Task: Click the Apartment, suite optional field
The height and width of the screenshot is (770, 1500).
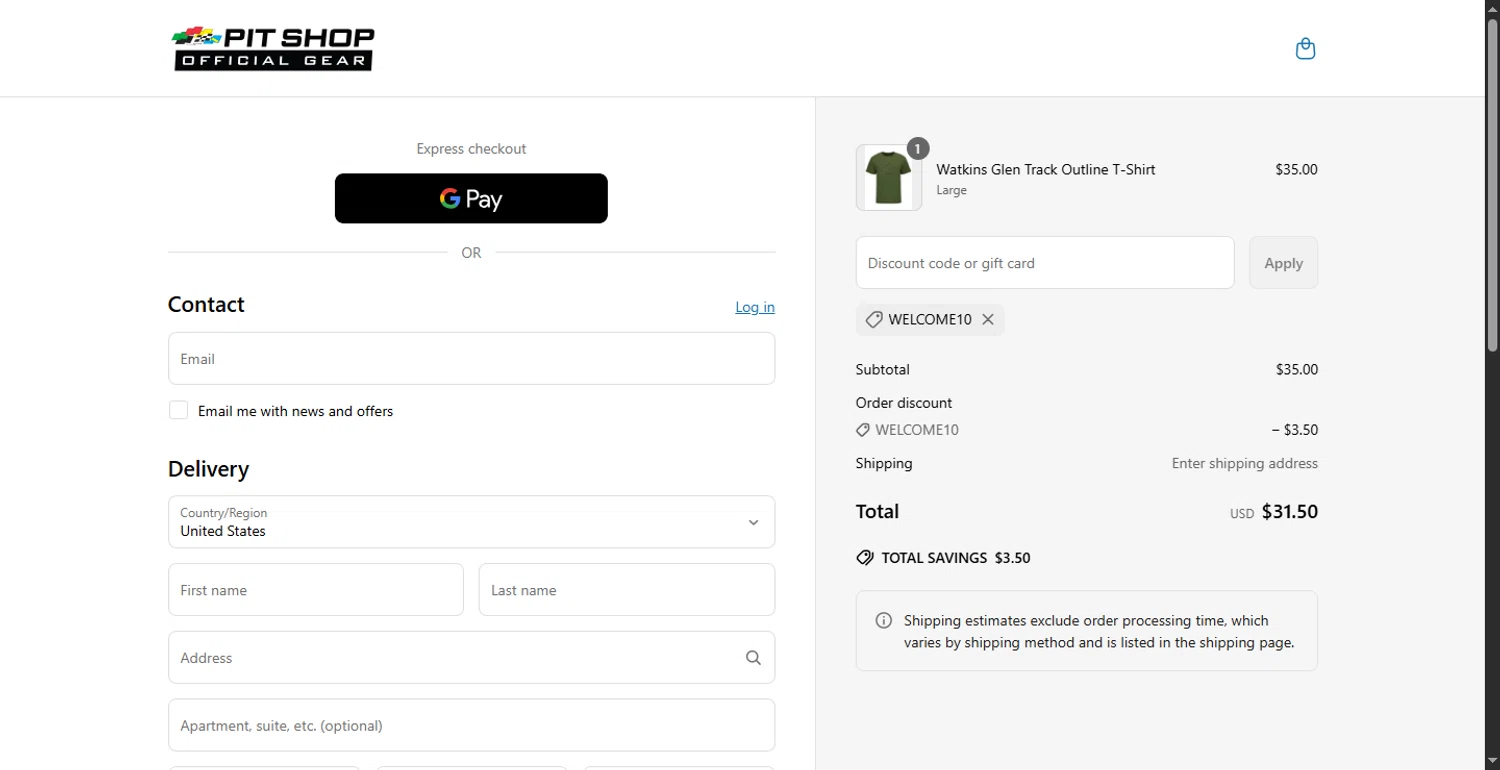Action: point(471,725)
